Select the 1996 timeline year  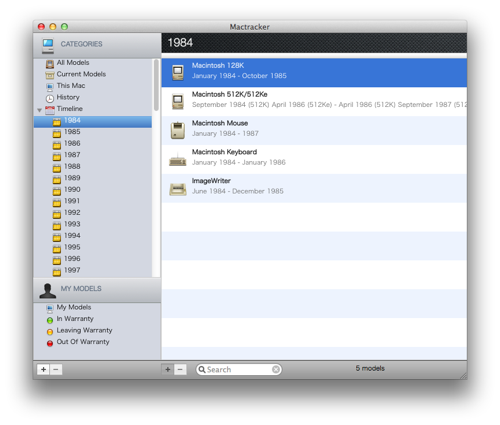(72, 259)
